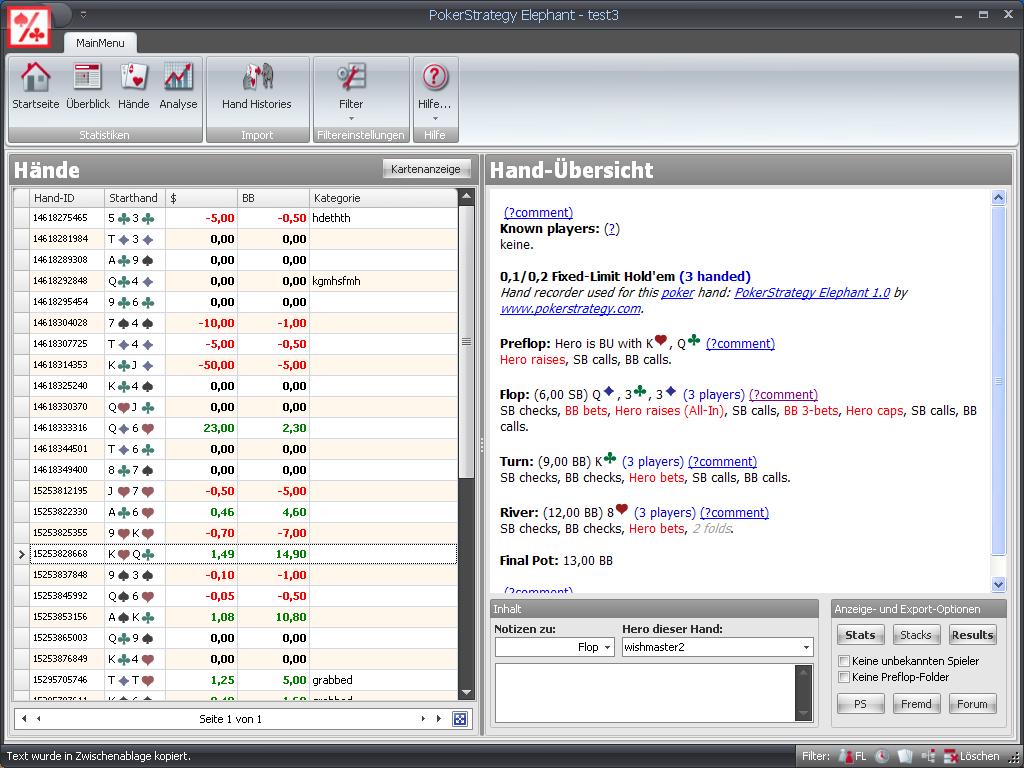
Task: Click the Hände list scroll down arrow
Action: (x=466, y=692)
